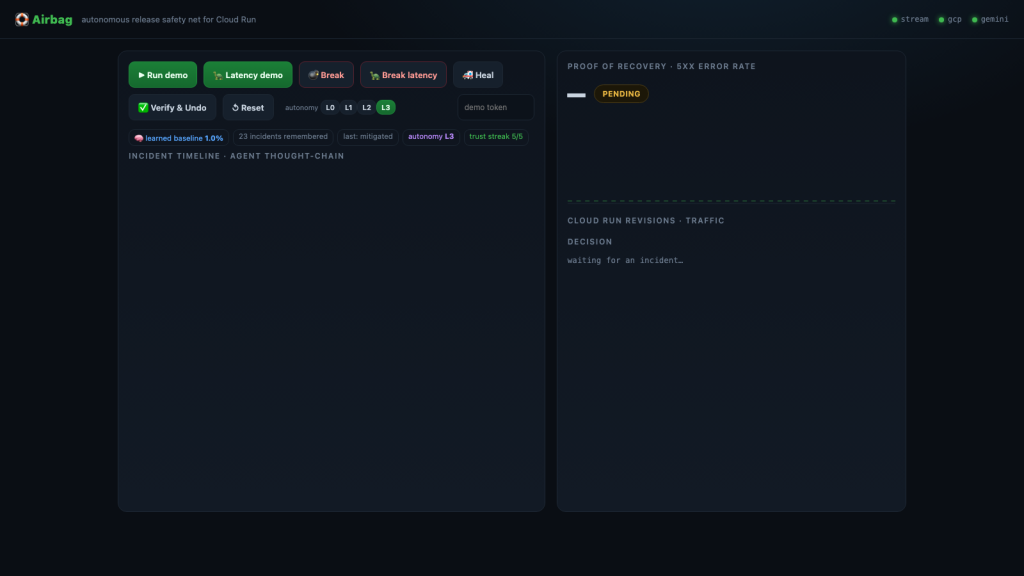Screen dimensions: 1024x576
Task: Click the Airbag lifebuoy logo icon
Action: [22, 20]
